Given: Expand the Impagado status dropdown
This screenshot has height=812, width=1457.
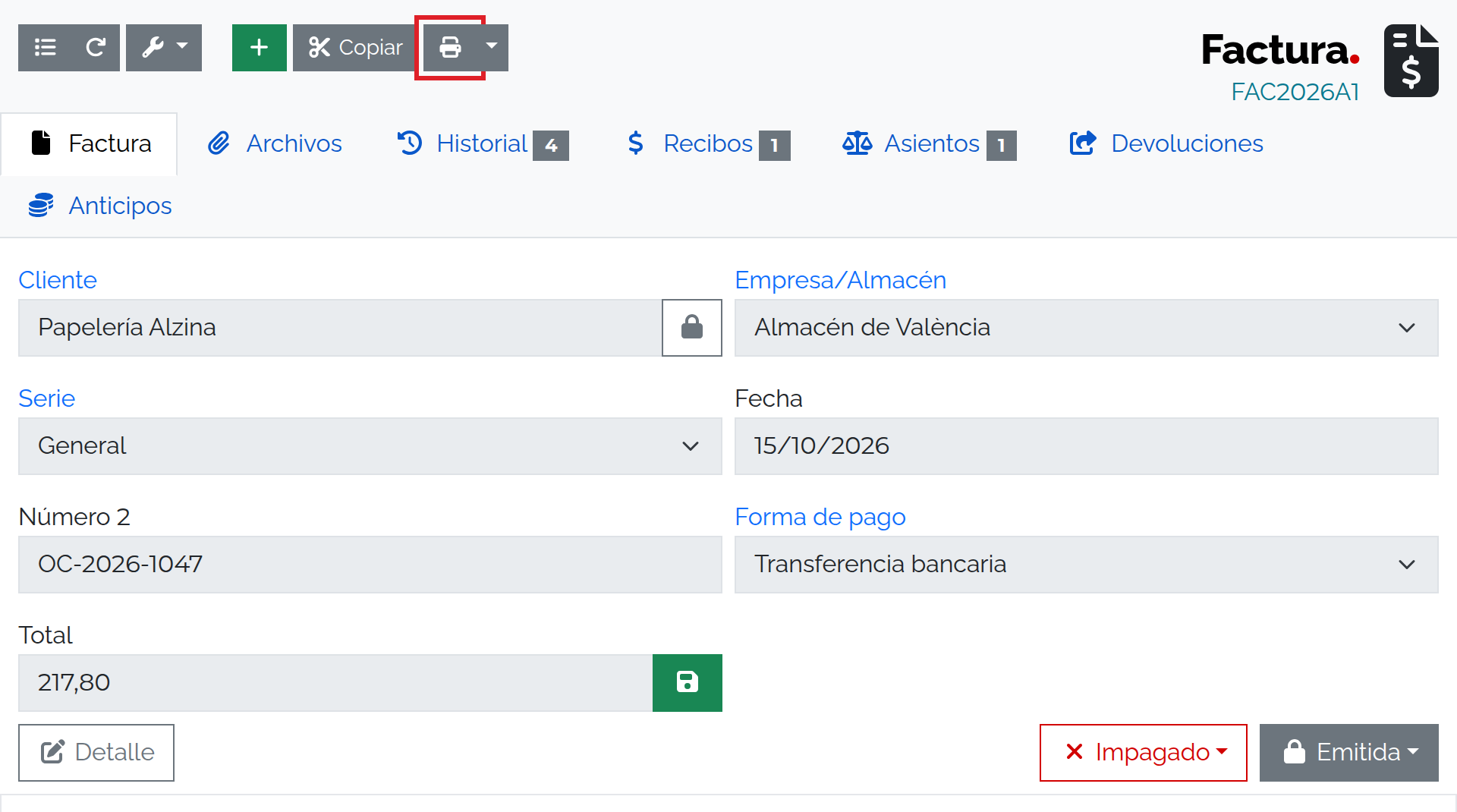Looking at the screenshot, I should (x=1144, y=753).
